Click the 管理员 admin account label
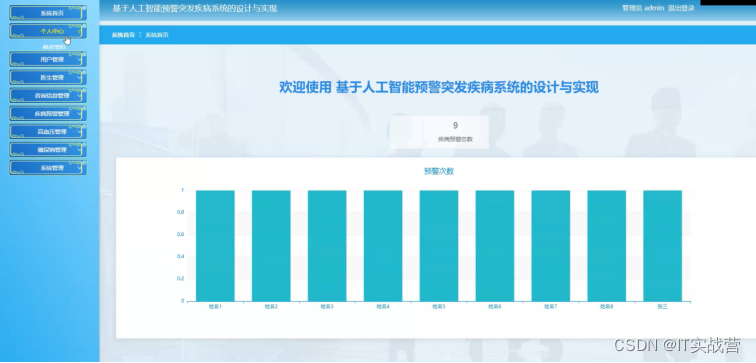This screenshot has height=363, width=756. (643, 8)
